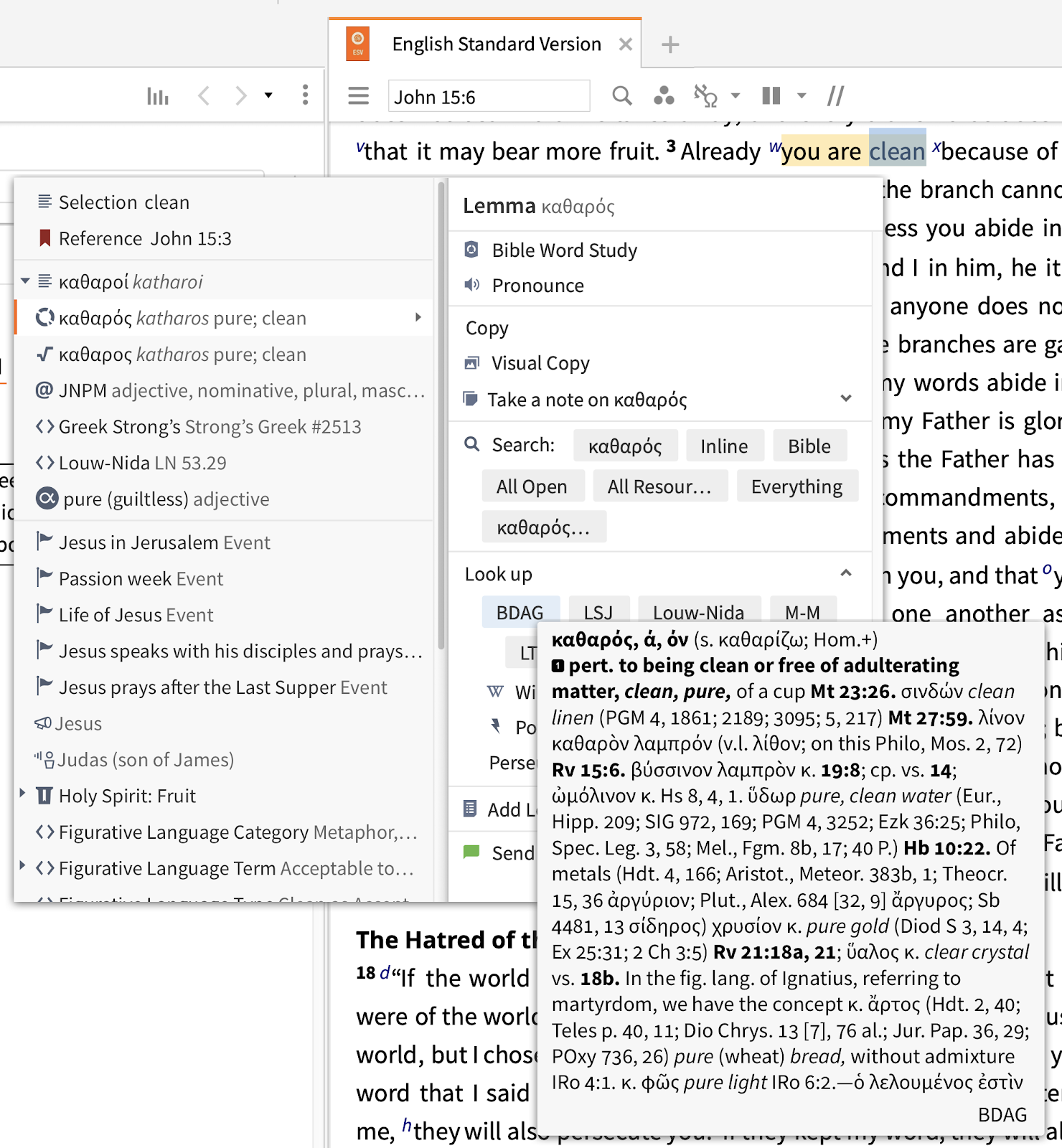
Task: Click the John 15:6 reference box
Action: tap(489, 96)
